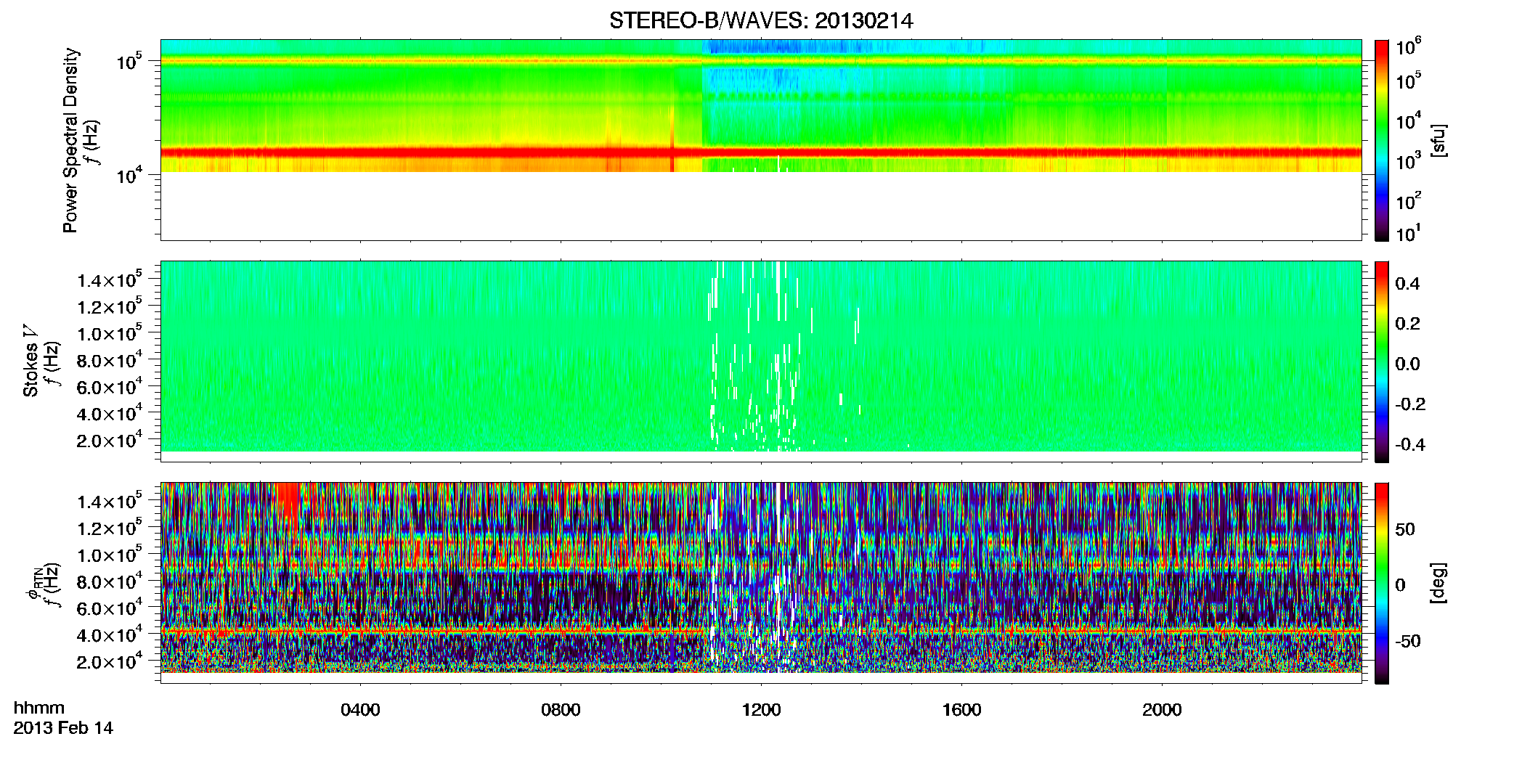Click the Power Spectral Density spectrogram panel
Screen dimensions: 1522x784
[x=761, y=139]
